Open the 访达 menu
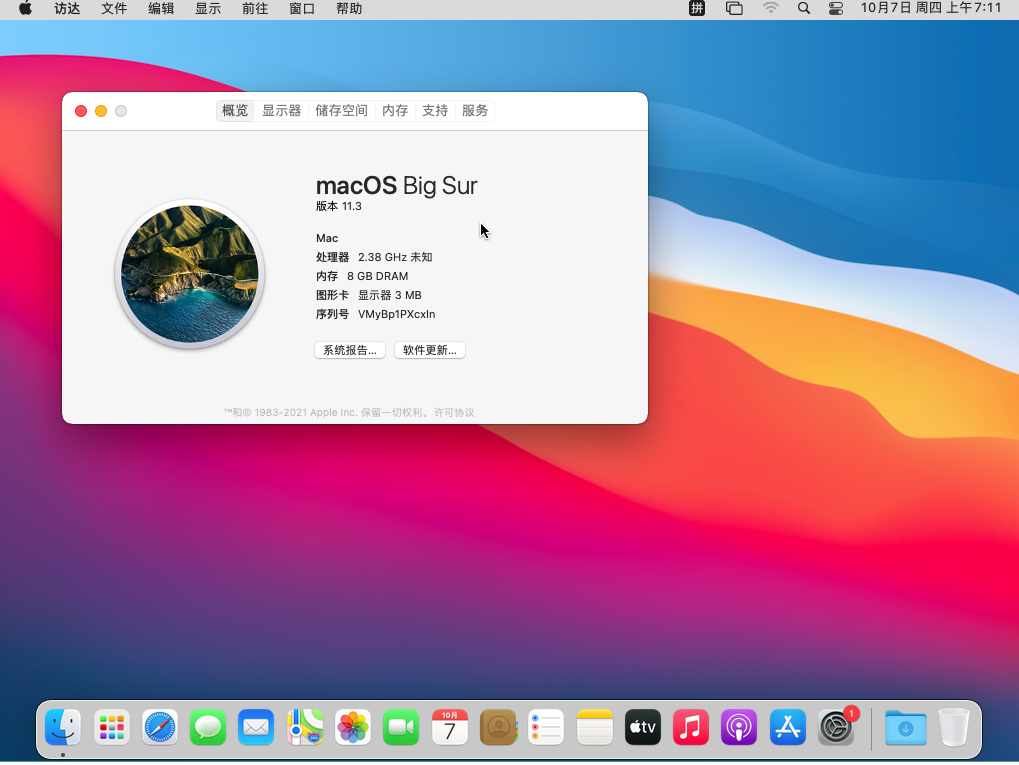Screen dimensions: 1019x765 point(67,8)
